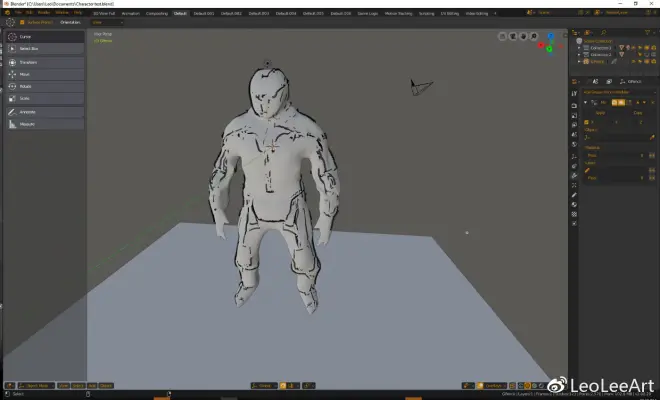The width and height of the screenshot is (660, 400).
Task: Open the File menu
Action: click(18, 13)
